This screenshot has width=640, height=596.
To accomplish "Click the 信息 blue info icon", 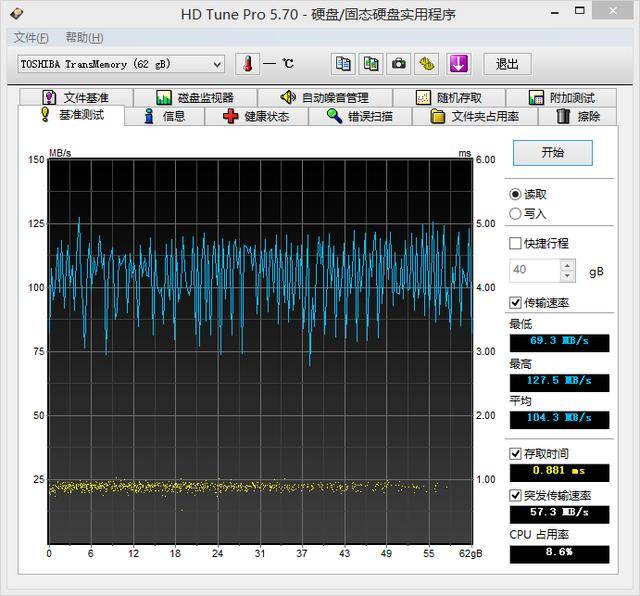I will coord(149,116).
